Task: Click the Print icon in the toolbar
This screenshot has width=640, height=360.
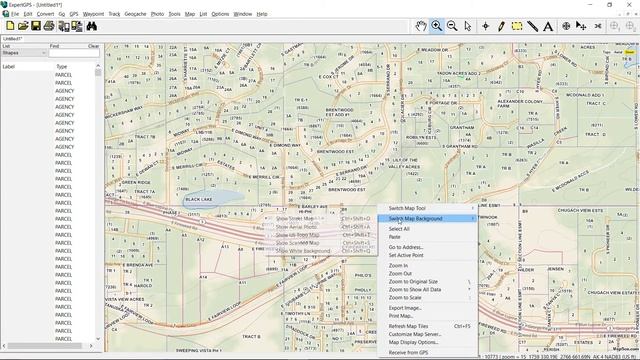Action: click(x=49, y=26)
